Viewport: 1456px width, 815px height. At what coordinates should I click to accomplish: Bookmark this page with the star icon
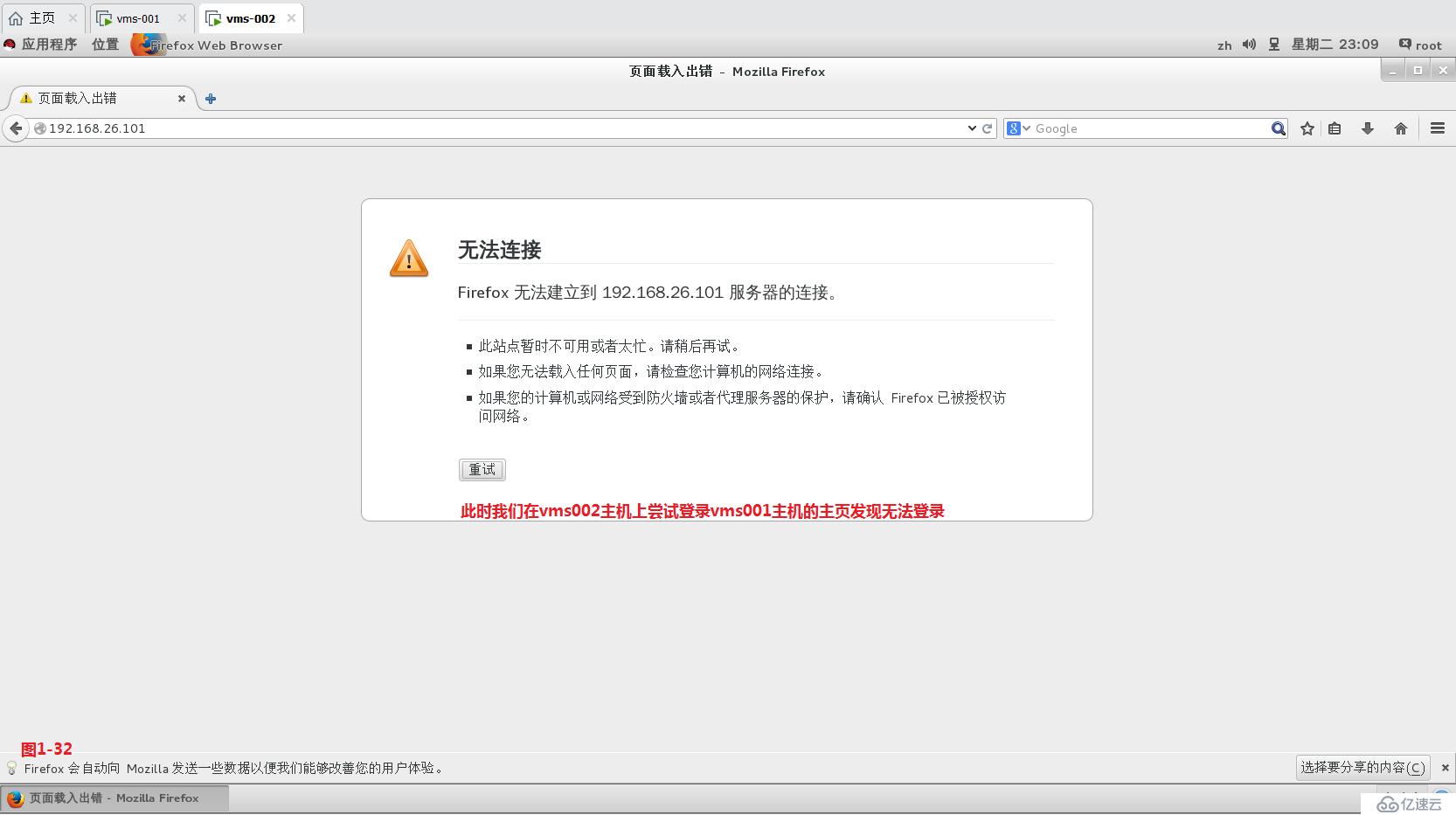pos(1307,128)
